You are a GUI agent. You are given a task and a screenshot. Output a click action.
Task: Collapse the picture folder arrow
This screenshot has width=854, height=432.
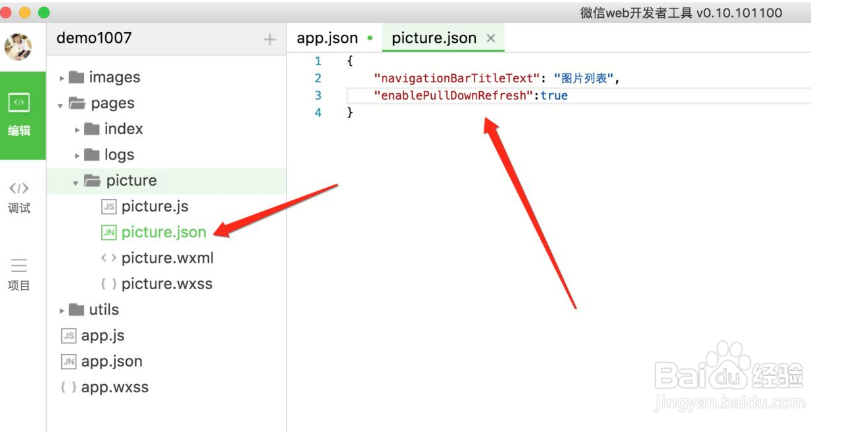(x=76, y=182)
